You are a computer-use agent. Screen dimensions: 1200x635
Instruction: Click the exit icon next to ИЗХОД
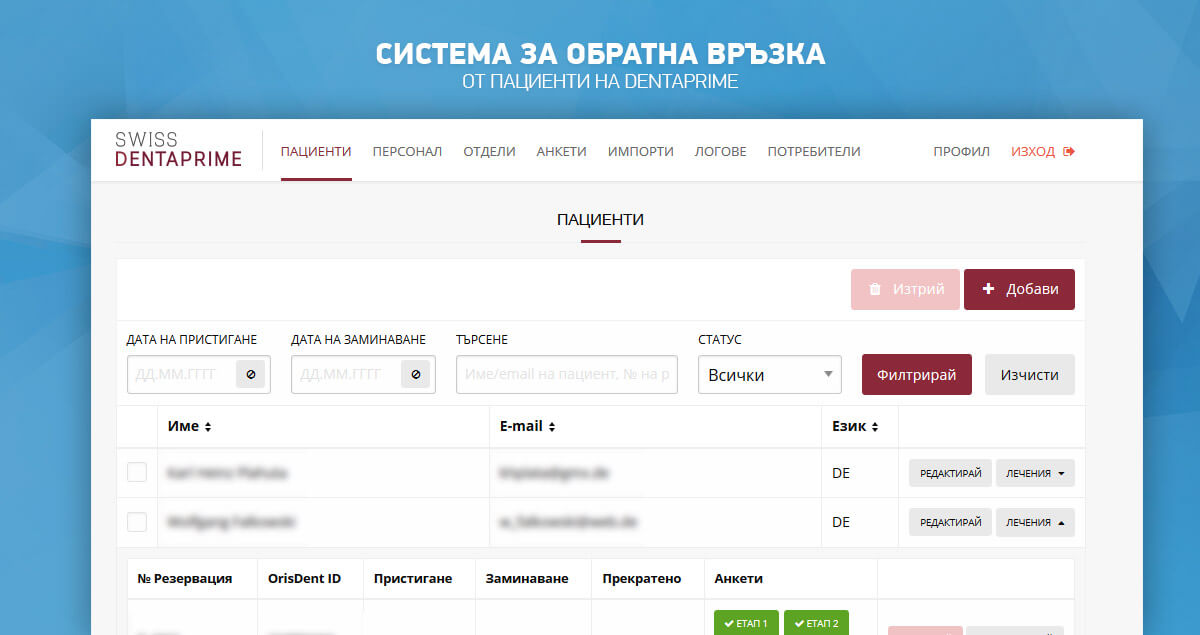[x=1069, y=152]
